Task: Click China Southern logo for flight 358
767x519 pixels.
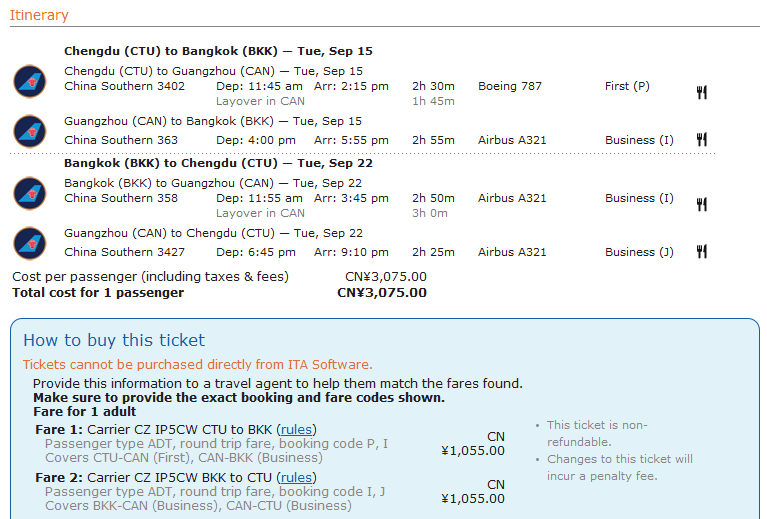Action: (x=30, y=192)
